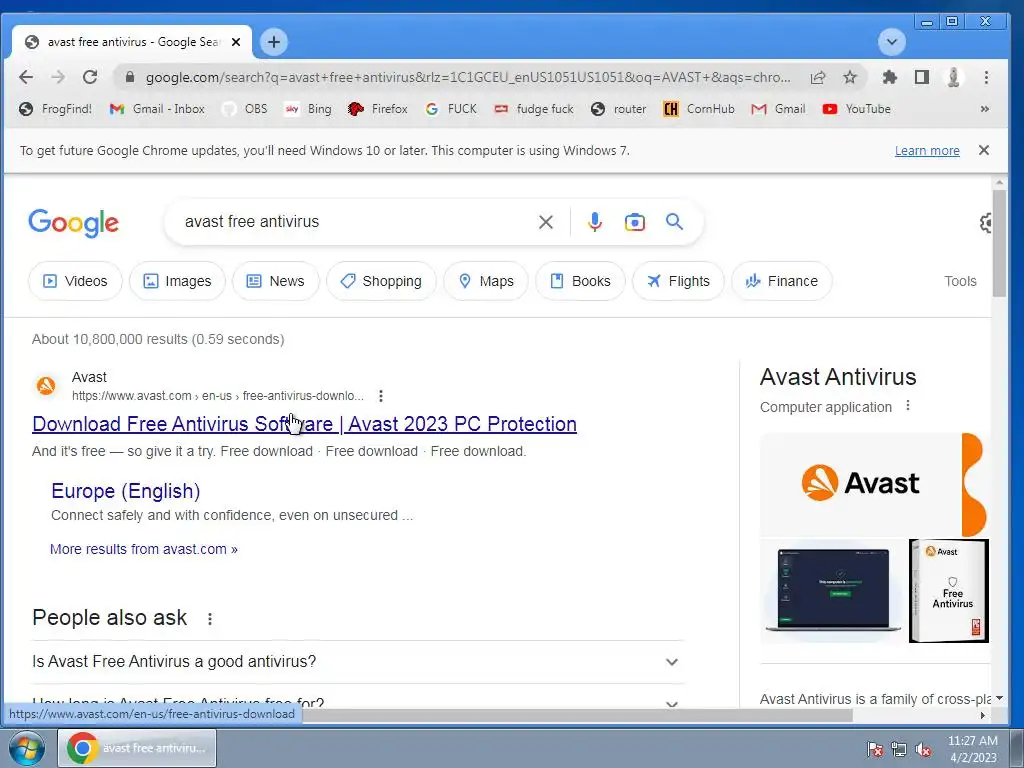Screen dimensions: 1024x768
Task: Open the Avast Free Antivirus box thumbnail
Action: [949, 590]
